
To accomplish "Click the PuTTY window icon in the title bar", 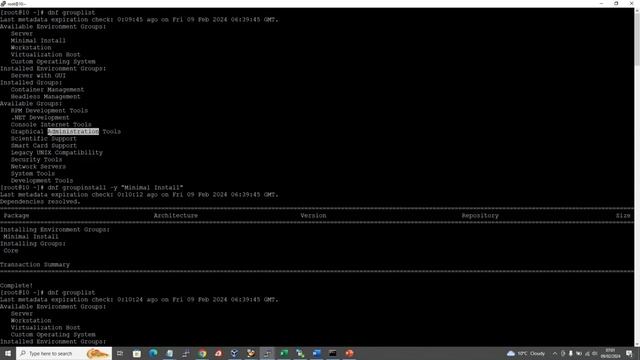I will pos(3,3).
